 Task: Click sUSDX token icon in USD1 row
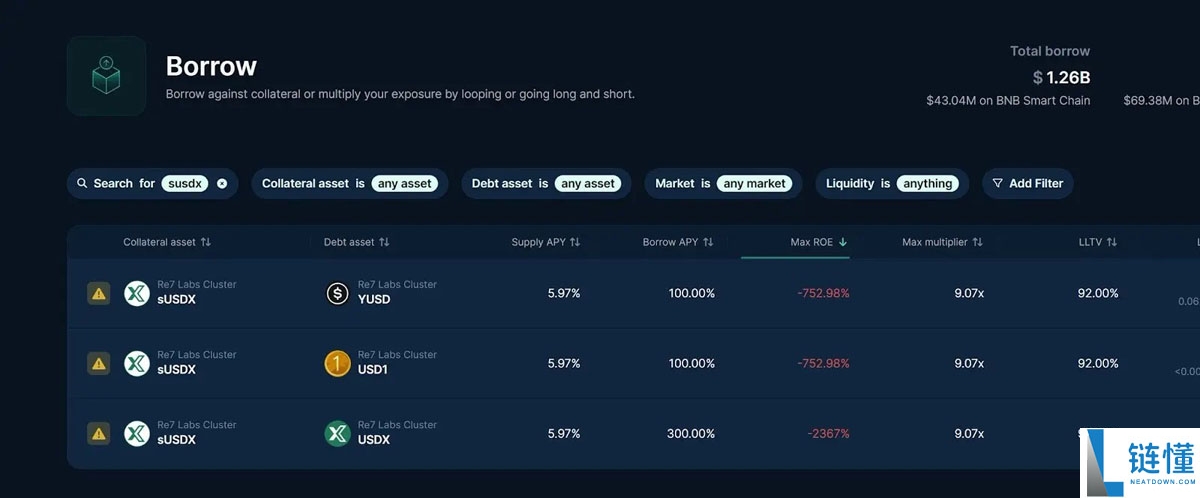(137, 364)
